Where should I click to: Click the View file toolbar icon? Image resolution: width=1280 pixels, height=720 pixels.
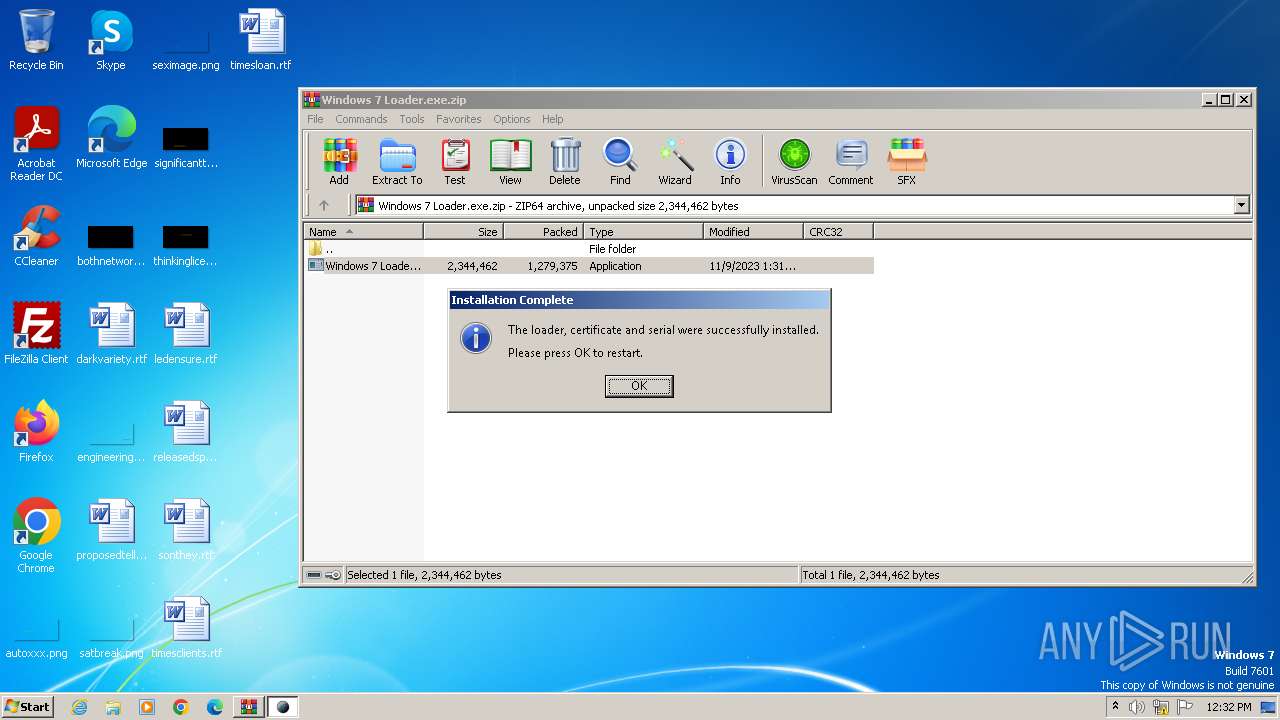click(x=510, y=162)
